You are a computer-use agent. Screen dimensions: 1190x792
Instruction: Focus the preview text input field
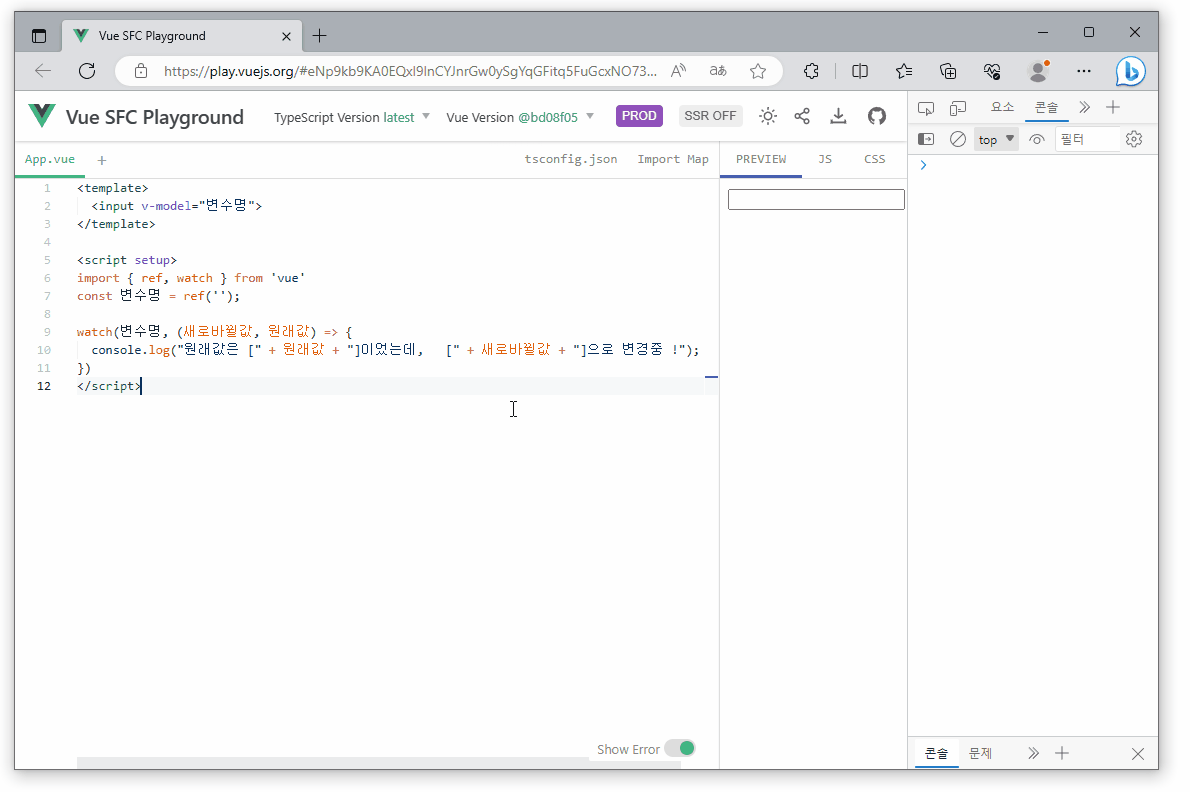pyautogui.click(x=816, y=200)
